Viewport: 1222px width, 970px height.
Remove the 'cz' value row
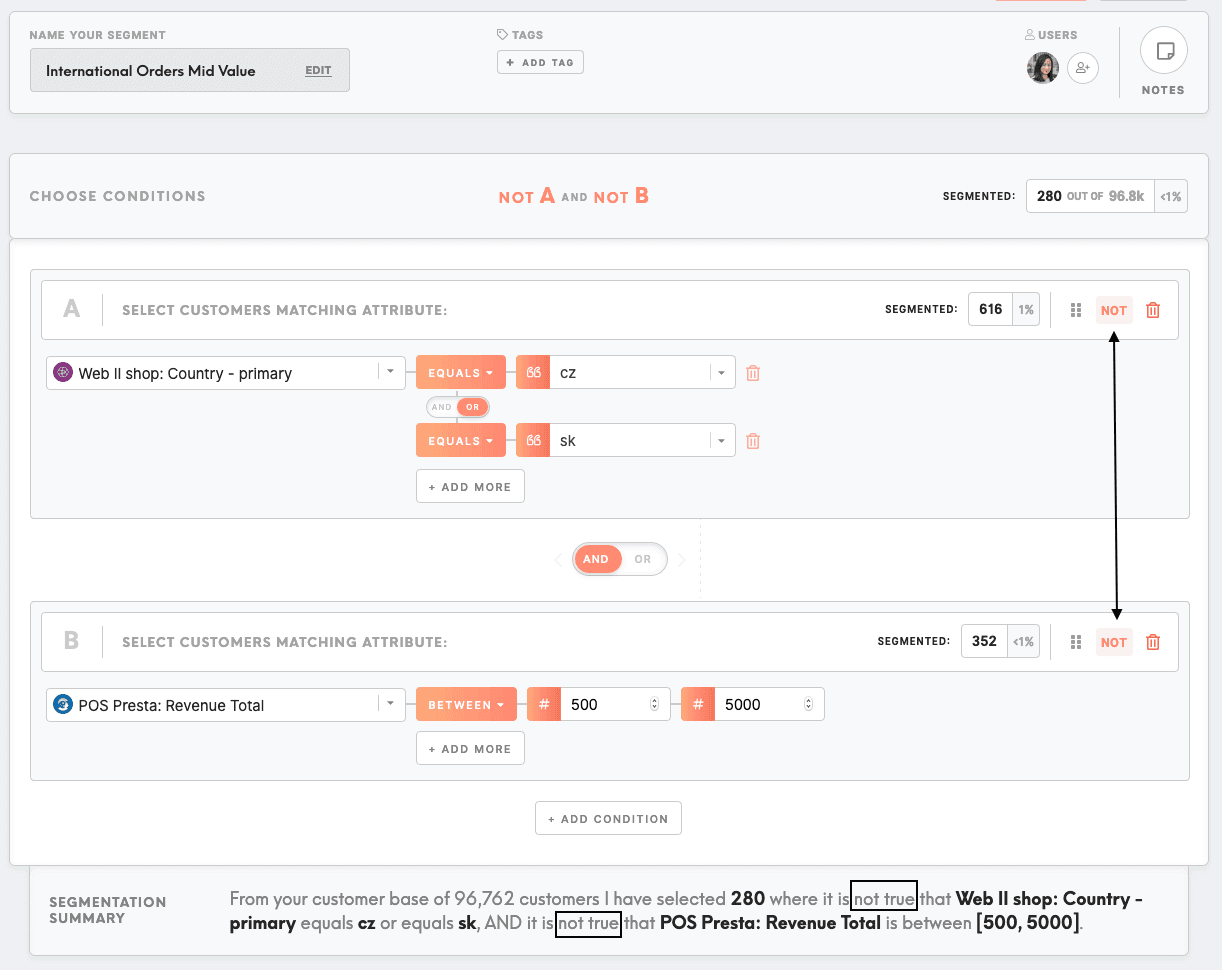[753, 373]
